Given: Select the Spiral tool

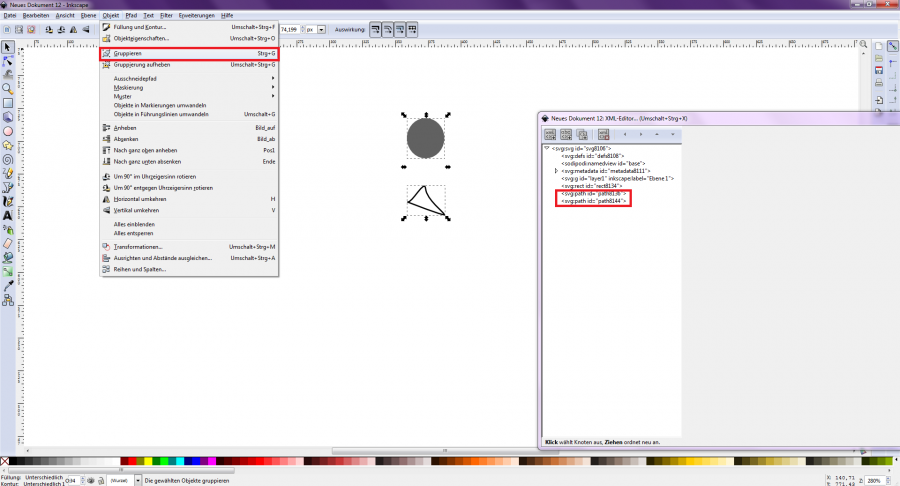Looking at the screenshot, I should click(7, 158).
